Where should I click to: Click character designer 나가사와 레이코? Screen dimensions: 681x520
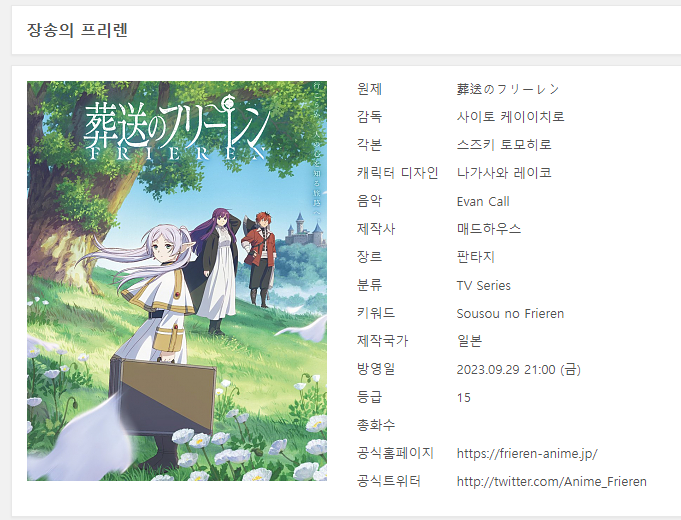point(504,173)
